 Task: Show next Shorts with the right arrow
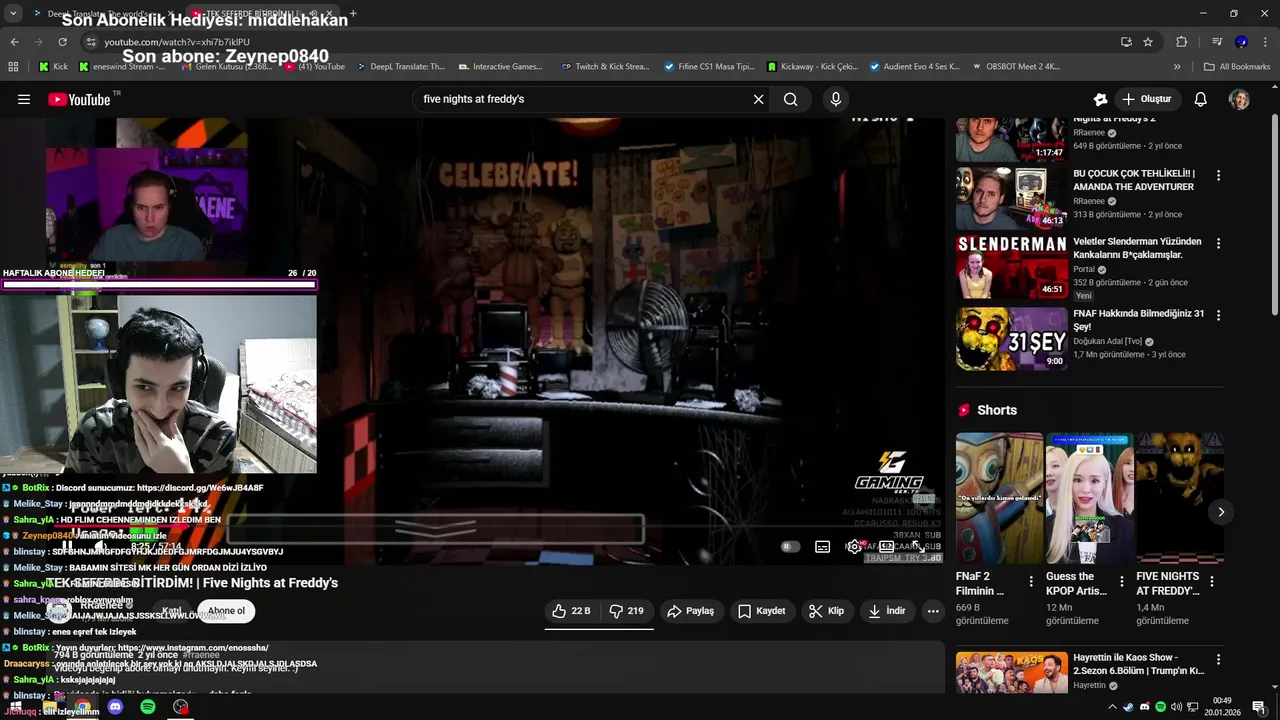click(1221, 512)
